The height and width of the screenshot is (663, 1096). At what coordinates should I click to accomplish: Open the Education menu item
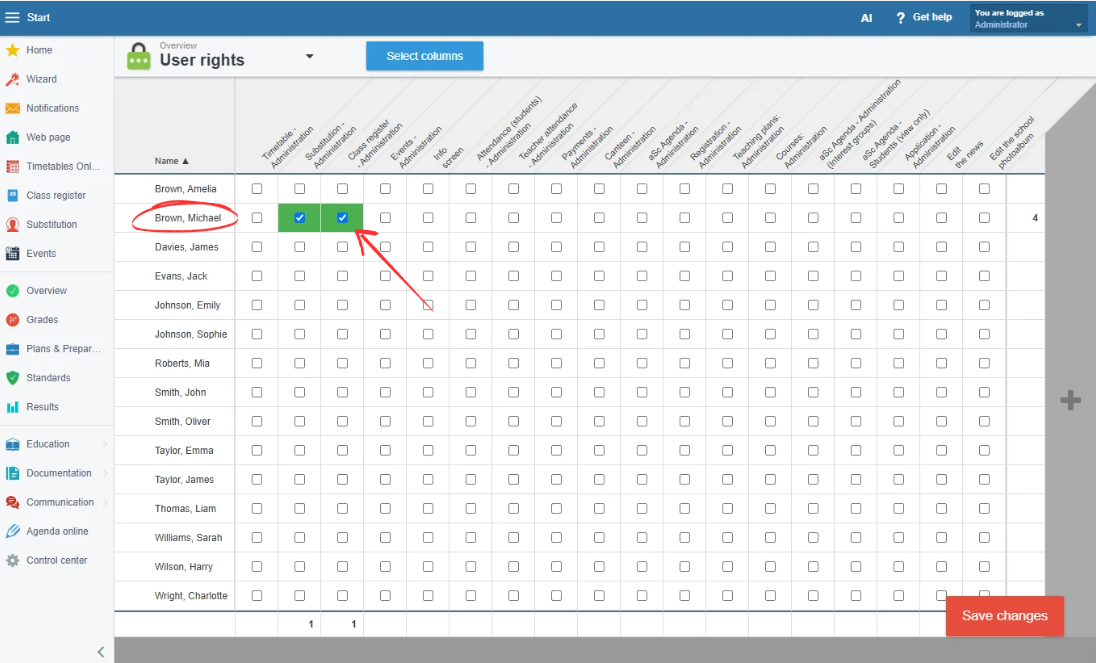pos(48,444)
